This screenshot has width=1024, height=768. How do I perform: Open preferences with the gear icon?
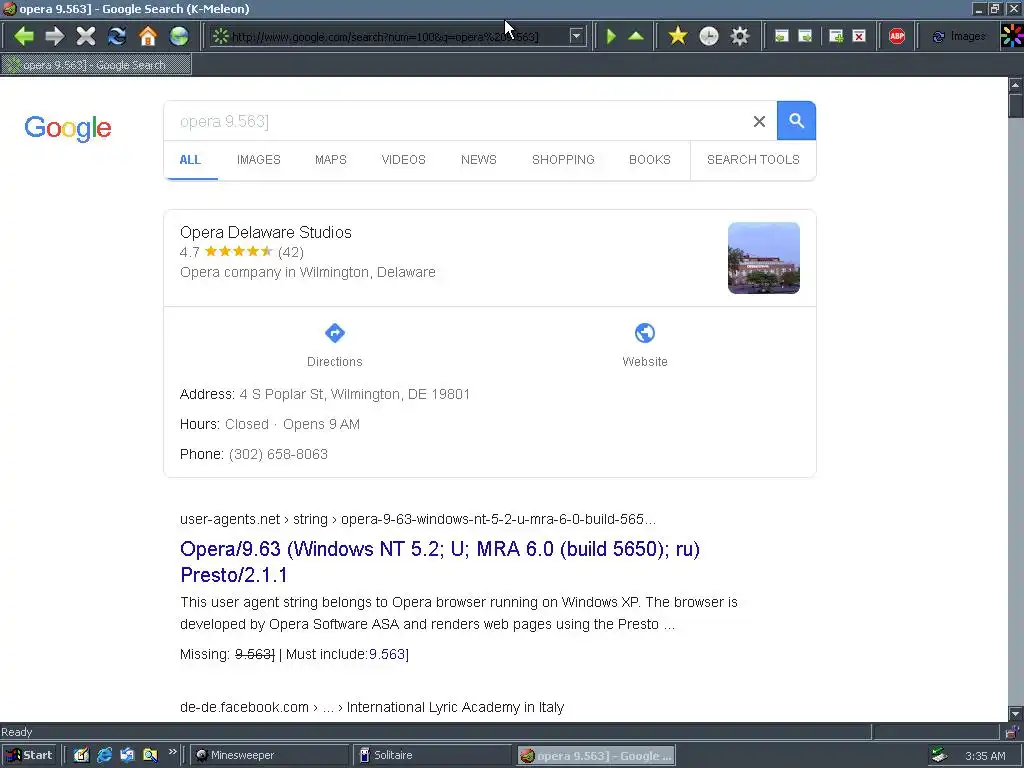tap(739, 36)
